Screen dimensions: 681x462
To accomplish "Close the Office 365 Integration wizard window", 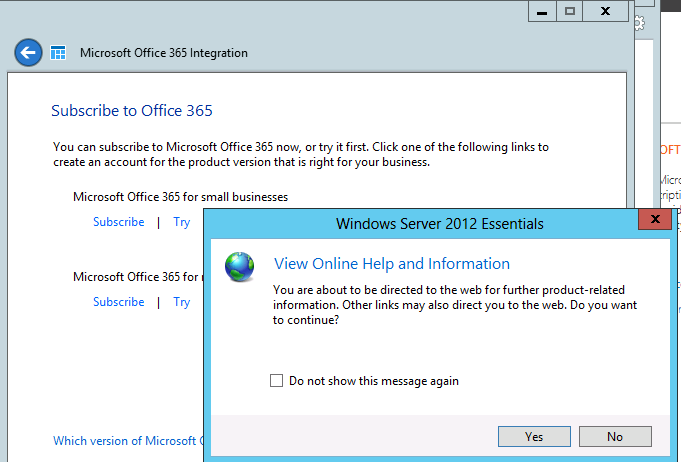I will click(605, 12).
